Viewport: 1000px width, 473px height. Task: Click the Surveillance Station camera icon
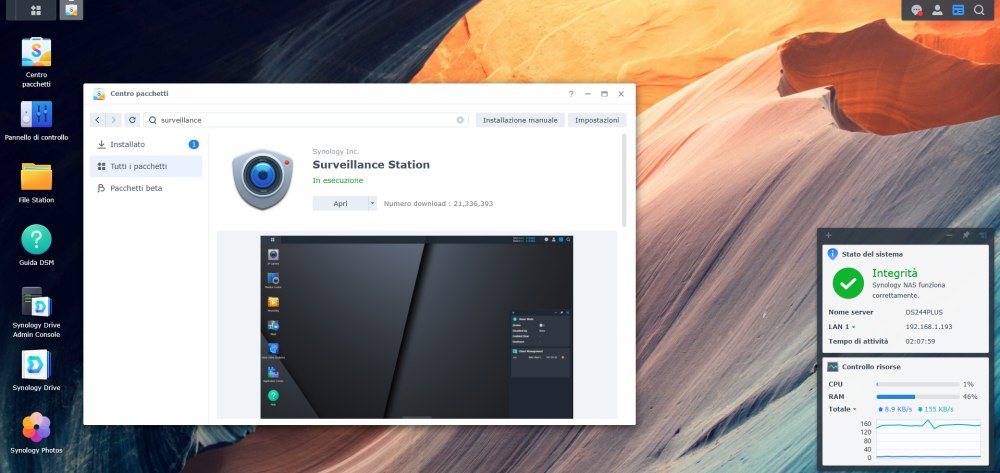(262, 179)
